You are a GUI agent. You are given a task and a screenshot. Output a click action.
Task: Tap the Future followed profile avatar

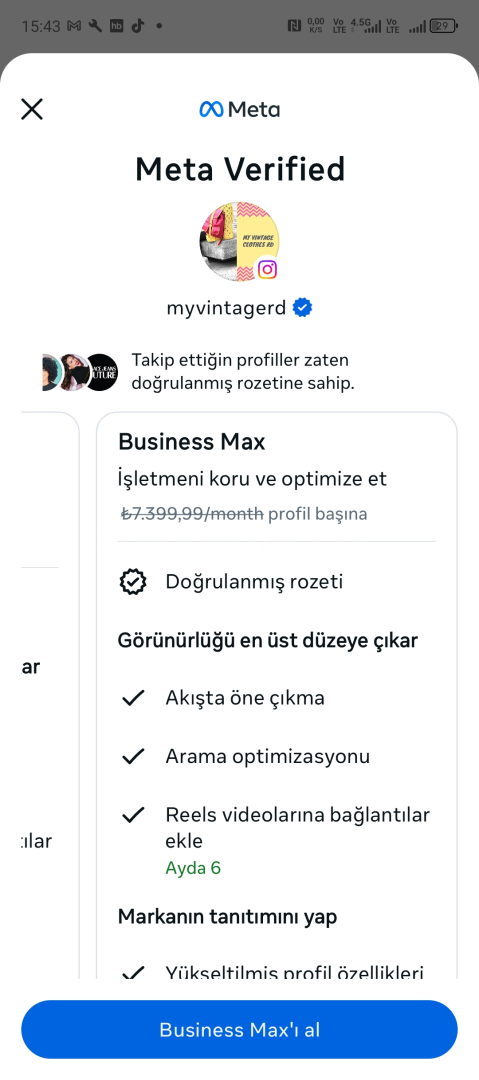pos(101,372)
